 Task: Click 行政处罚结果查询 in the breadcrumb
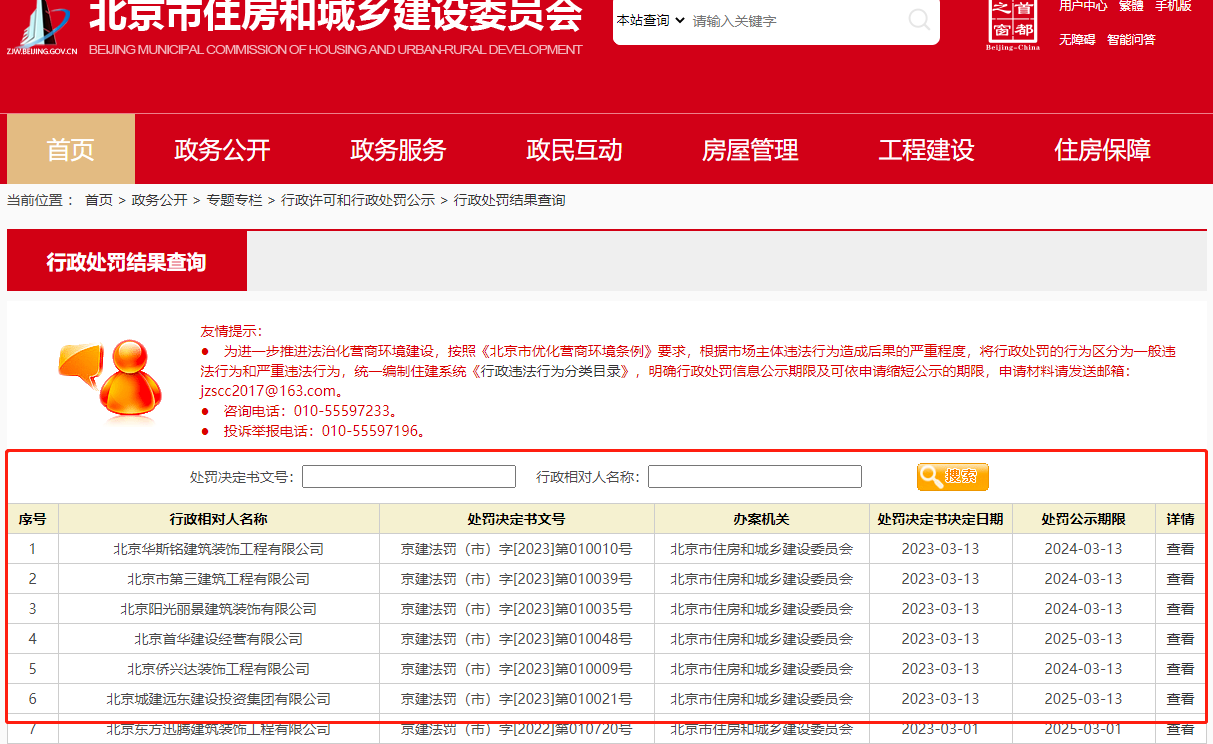510,200
